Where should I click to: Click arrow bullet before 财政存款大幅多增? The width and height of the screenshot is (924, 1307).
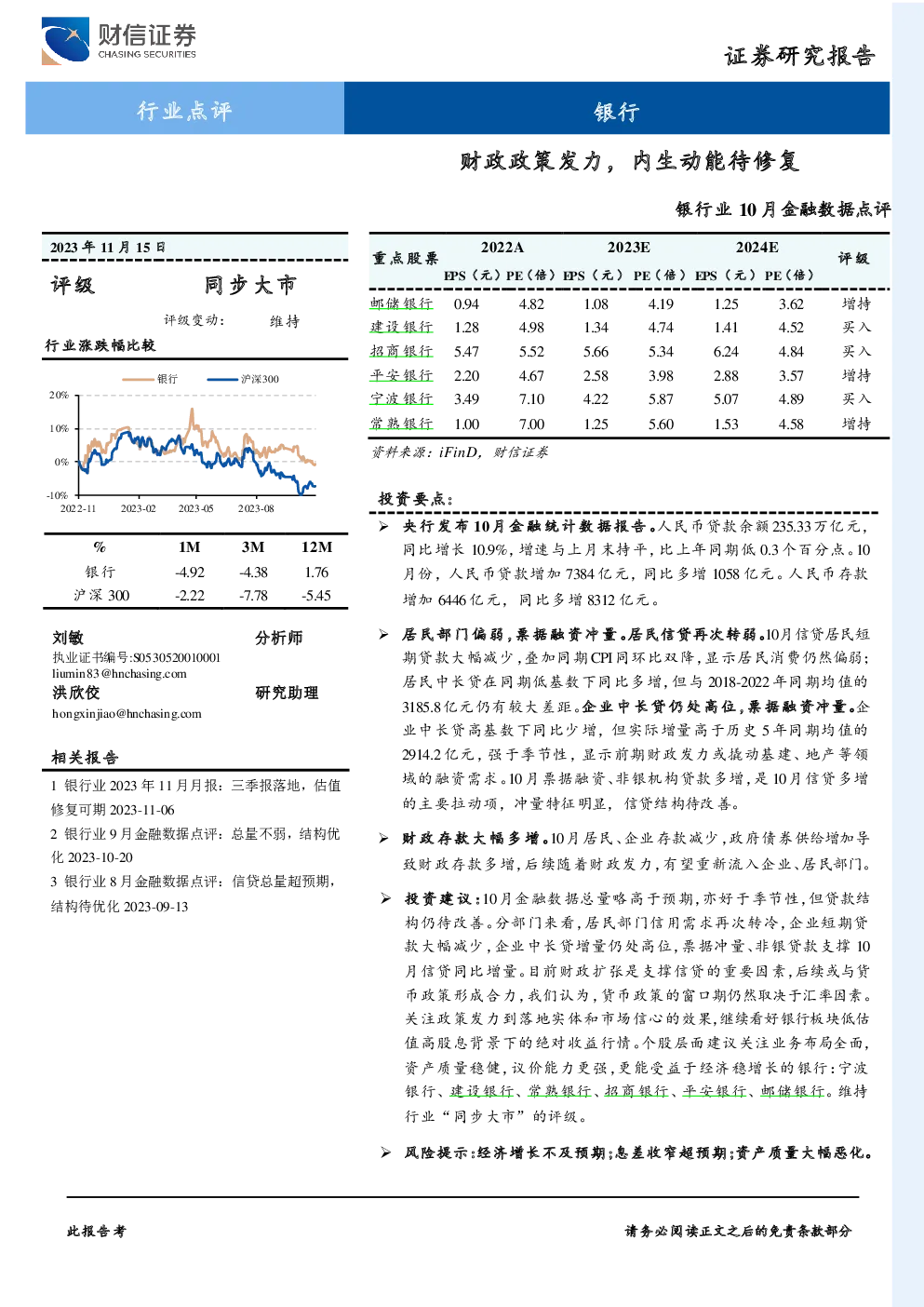pyautogui.click(x=383, y=839)
